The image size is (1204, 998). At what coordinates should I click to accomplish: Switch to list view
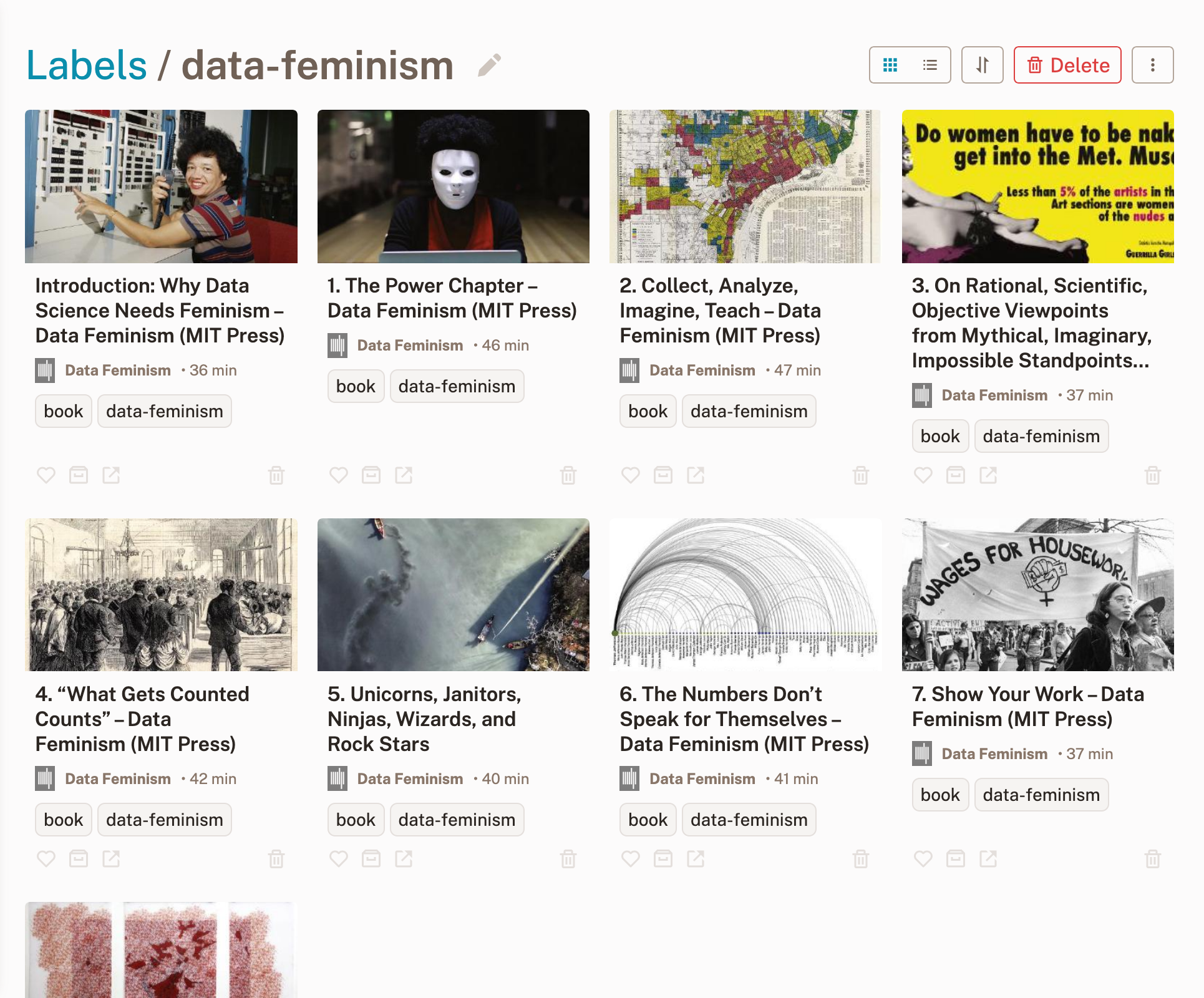point(930,65)
